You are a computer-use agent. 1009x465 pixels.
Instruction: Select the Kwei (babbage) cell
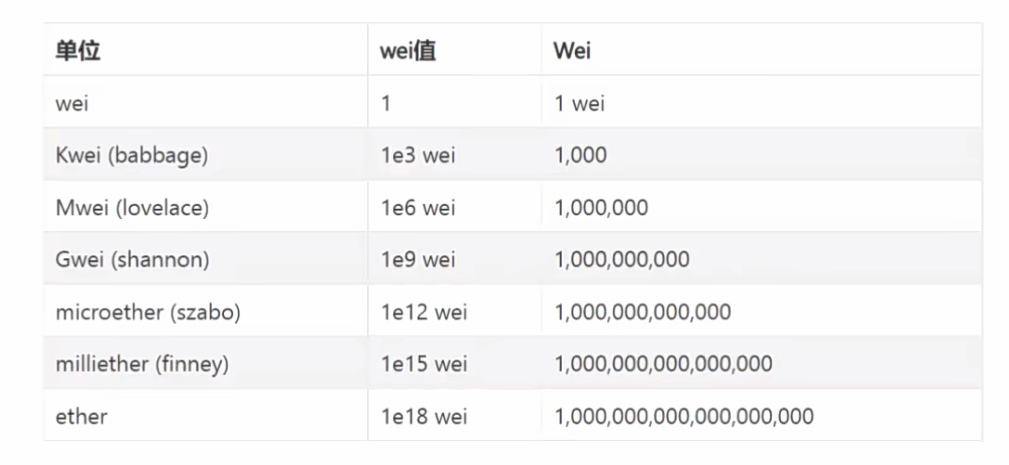tap(124, 155)
